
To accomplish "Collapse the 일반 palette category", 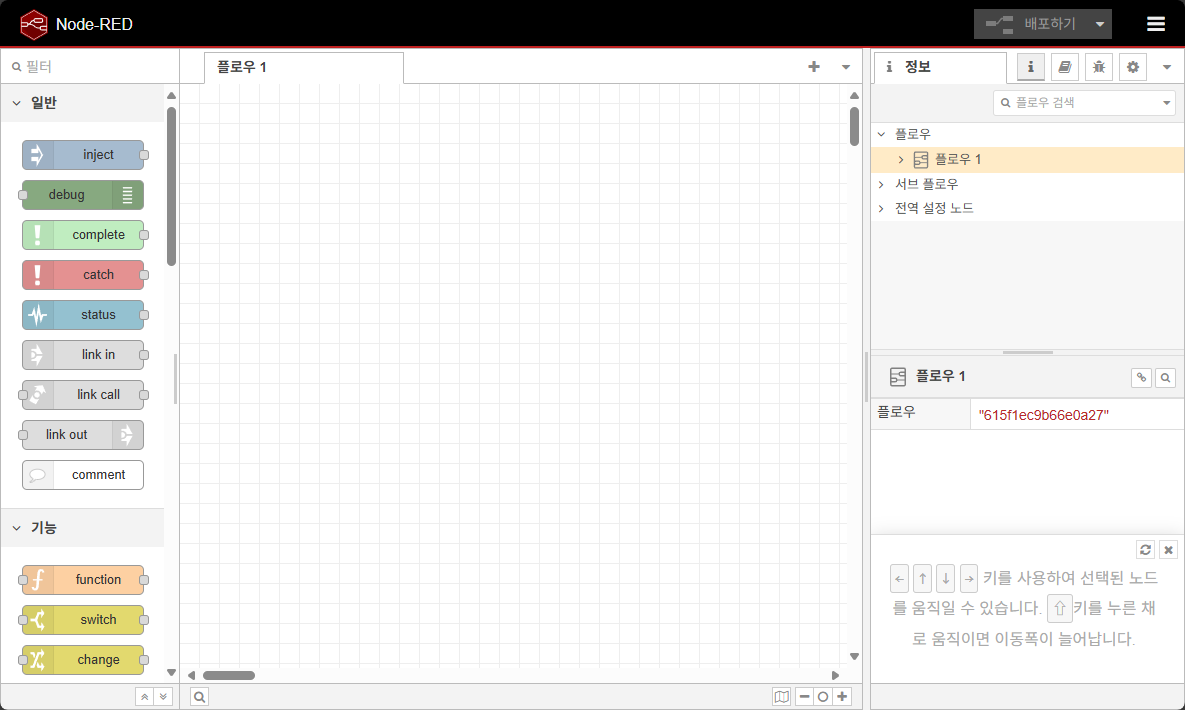I will (x=83, y=103).
